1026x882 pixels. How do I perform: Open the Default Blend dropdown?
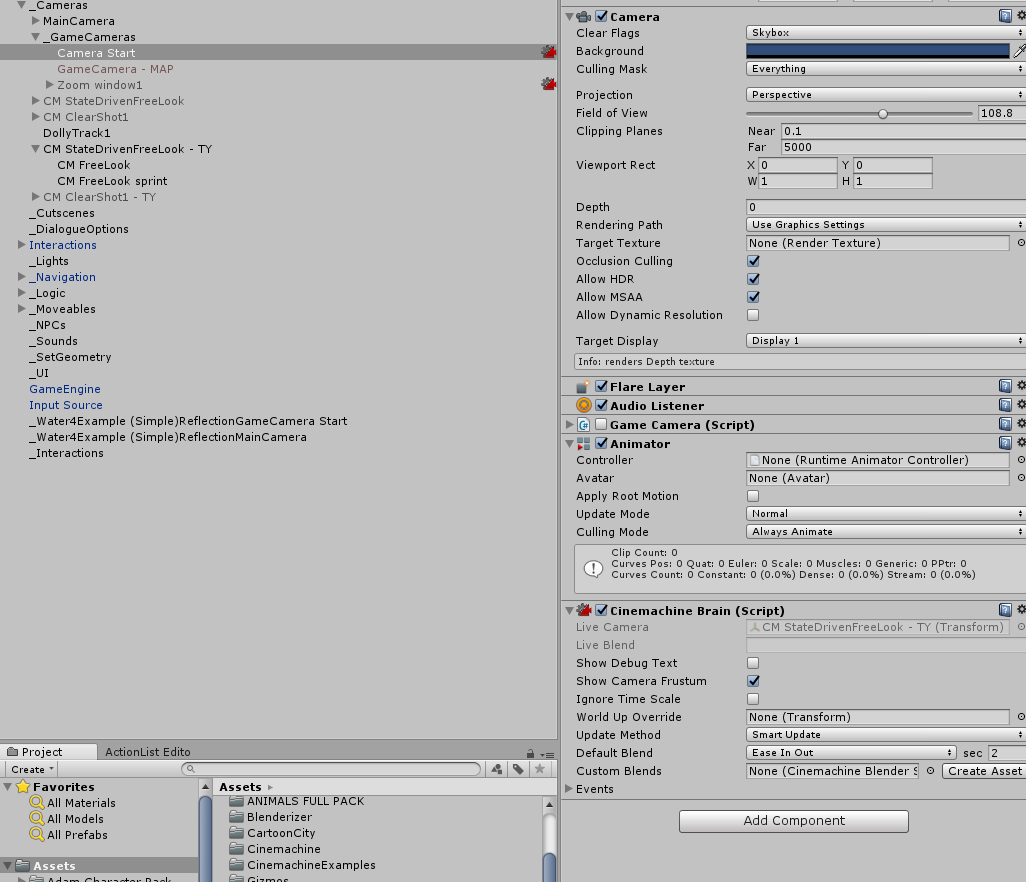[x=851, y=753]
